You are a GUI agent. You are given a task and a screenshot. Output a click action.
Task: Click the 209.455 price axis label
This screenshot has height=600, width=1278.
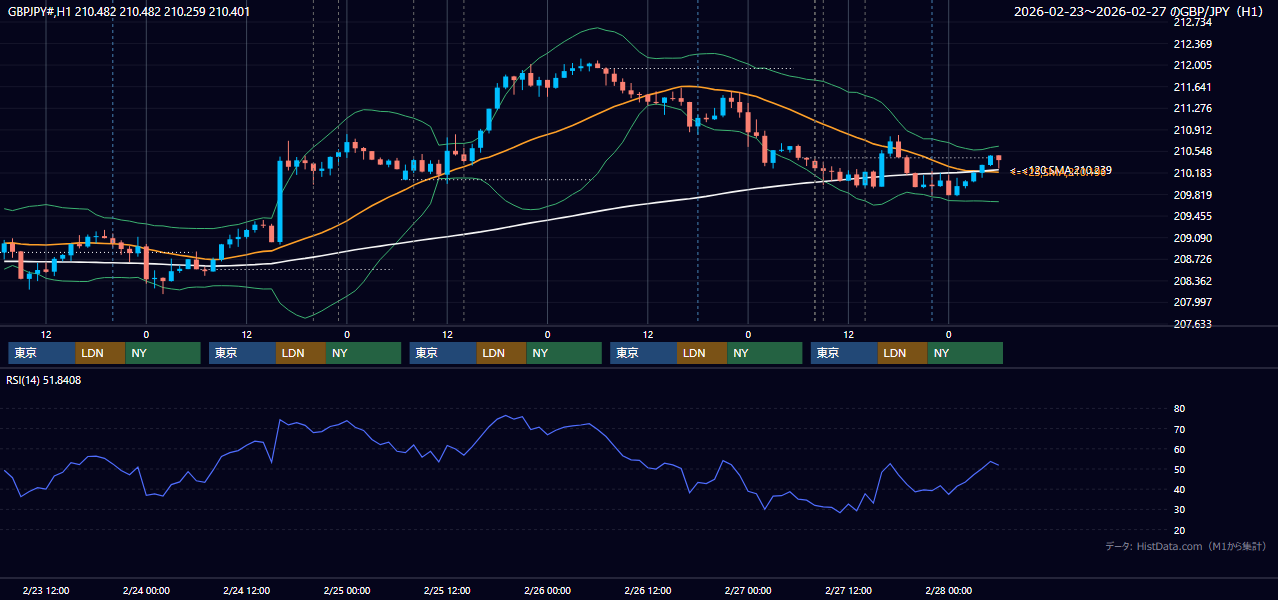click(x=1192, y=216)
